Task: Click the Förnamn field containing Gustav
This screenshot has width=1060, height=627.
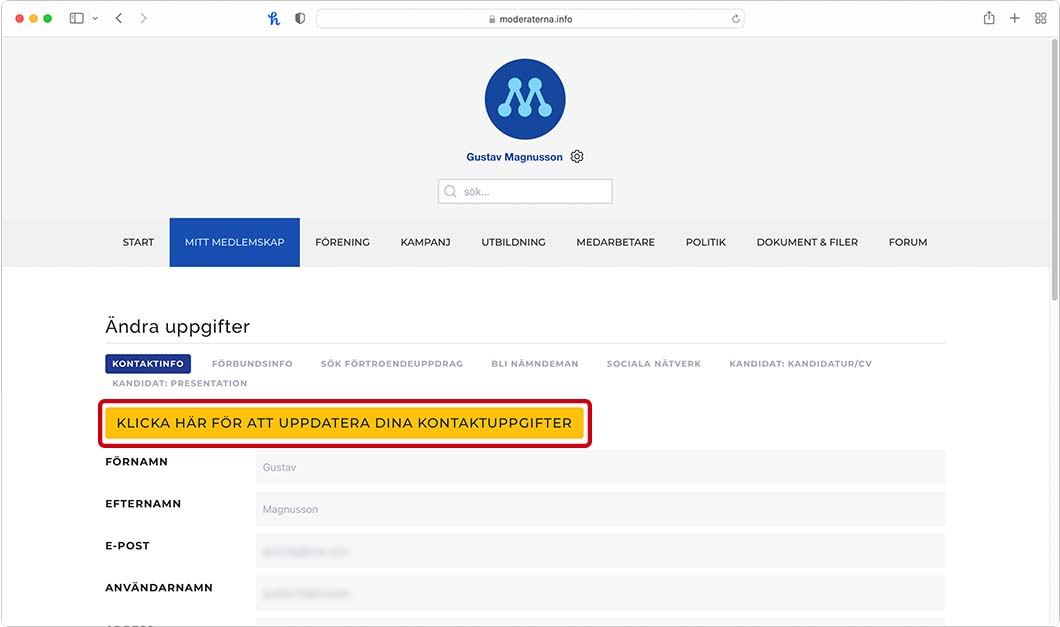Action: coord(599,467)
